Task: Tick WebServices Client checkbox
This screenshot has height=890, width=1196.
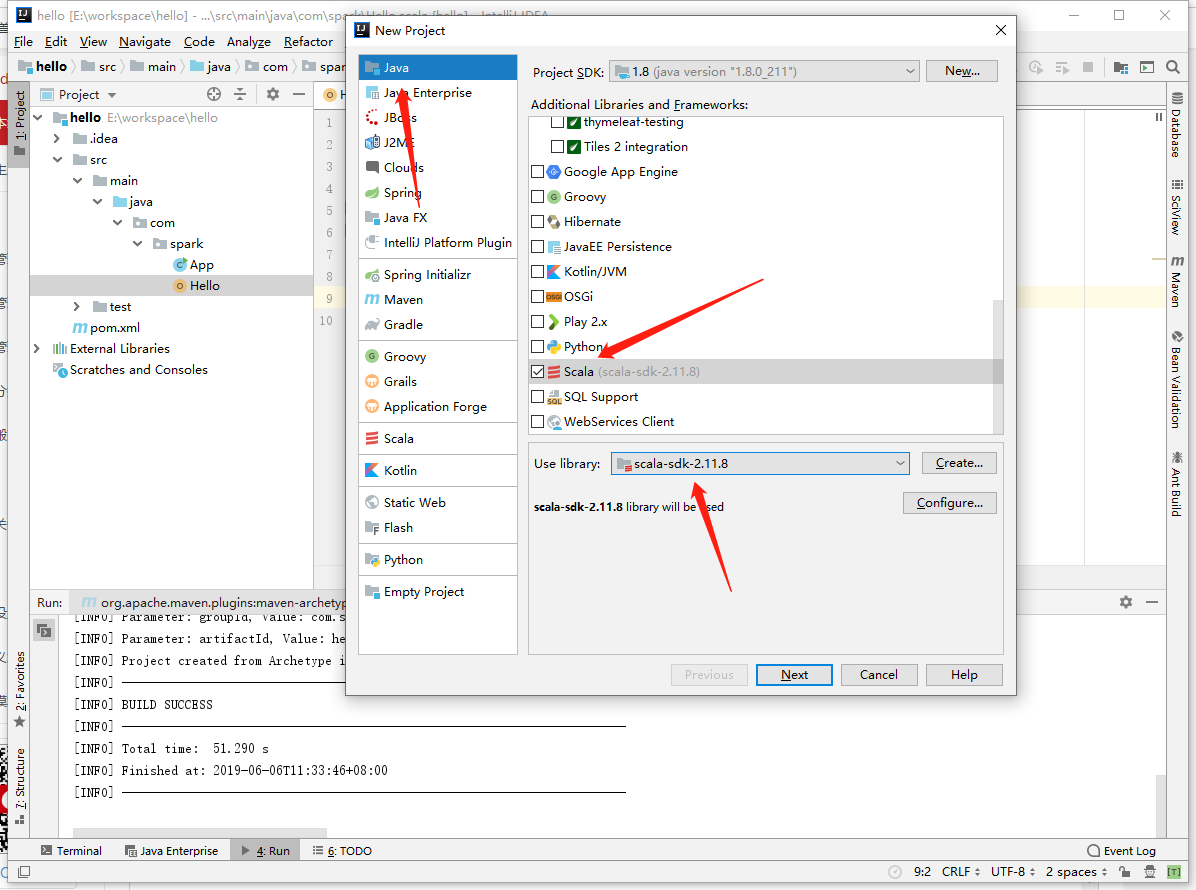Action: [x=538, y=422]
